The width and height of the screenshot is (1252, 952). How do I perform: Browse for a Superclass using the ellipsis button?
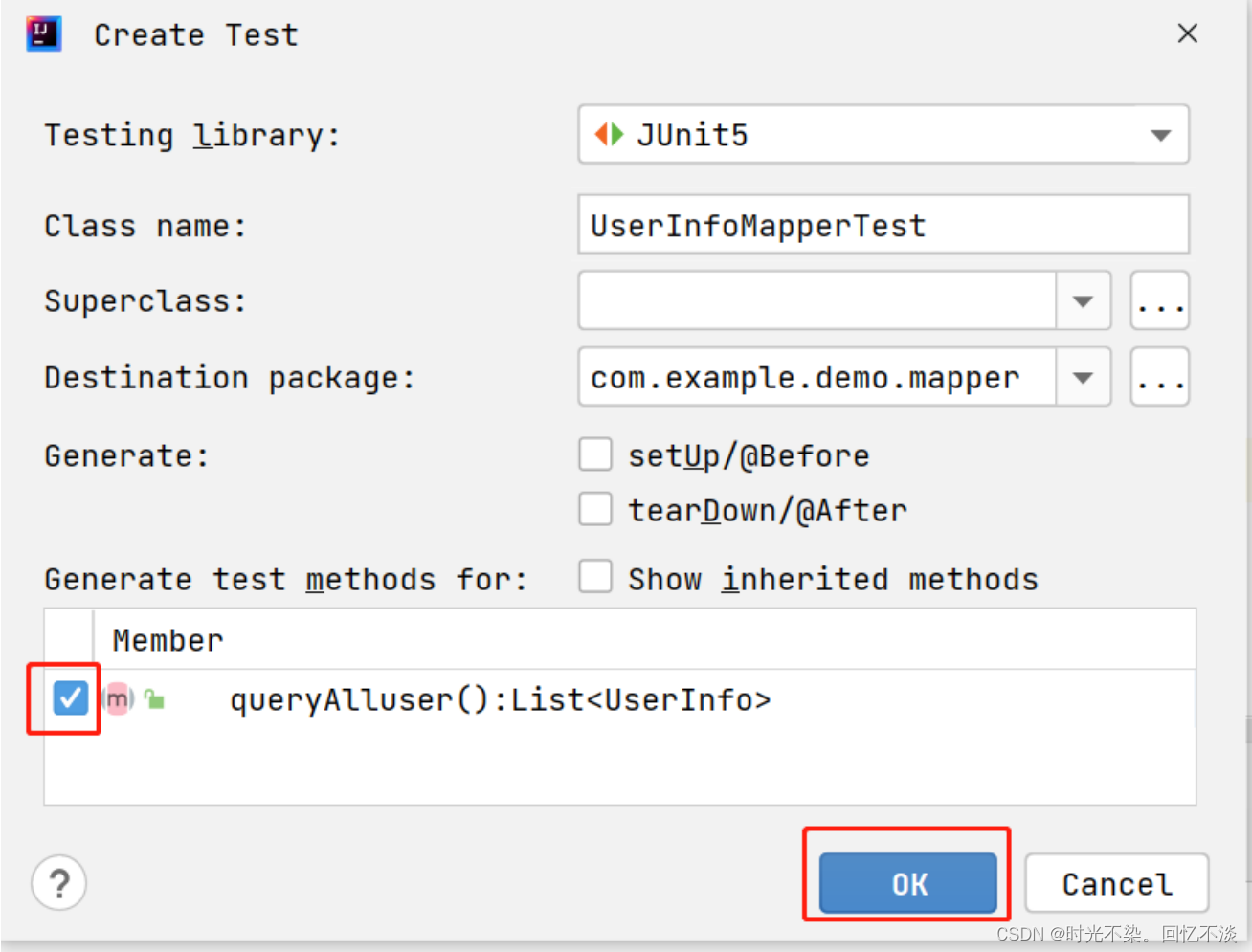[x=1159, y=300]
